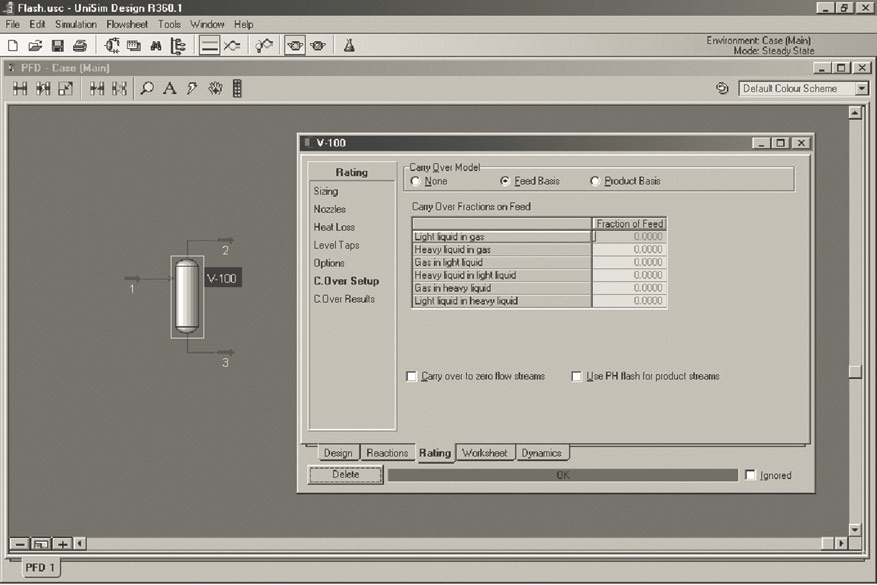877x585 pixels.
Task: Click the binoculars find icon
Action: tap(156, 45)
